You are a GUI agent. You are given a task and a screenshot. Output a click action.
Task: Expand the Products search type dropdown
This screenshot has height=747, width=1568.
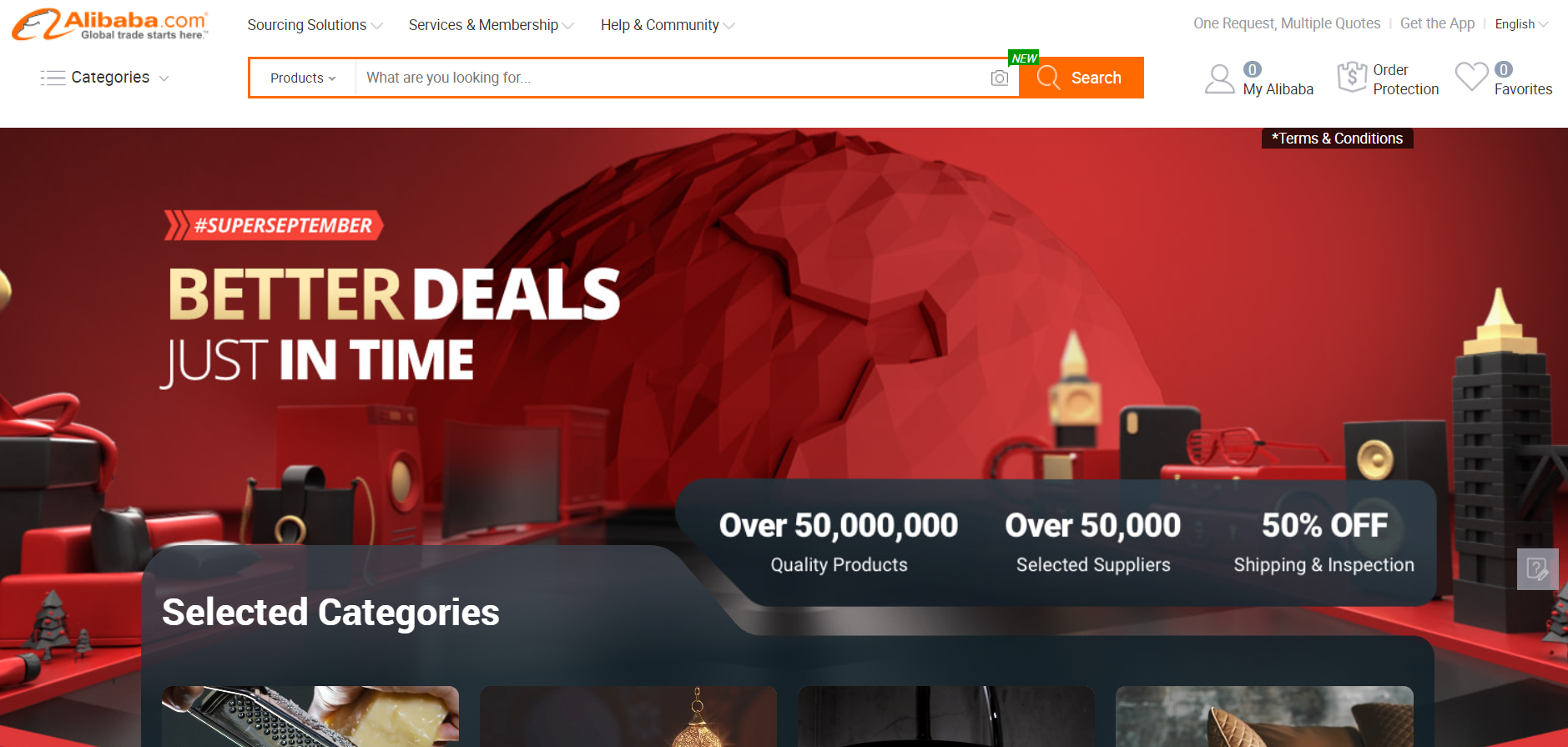303,78
